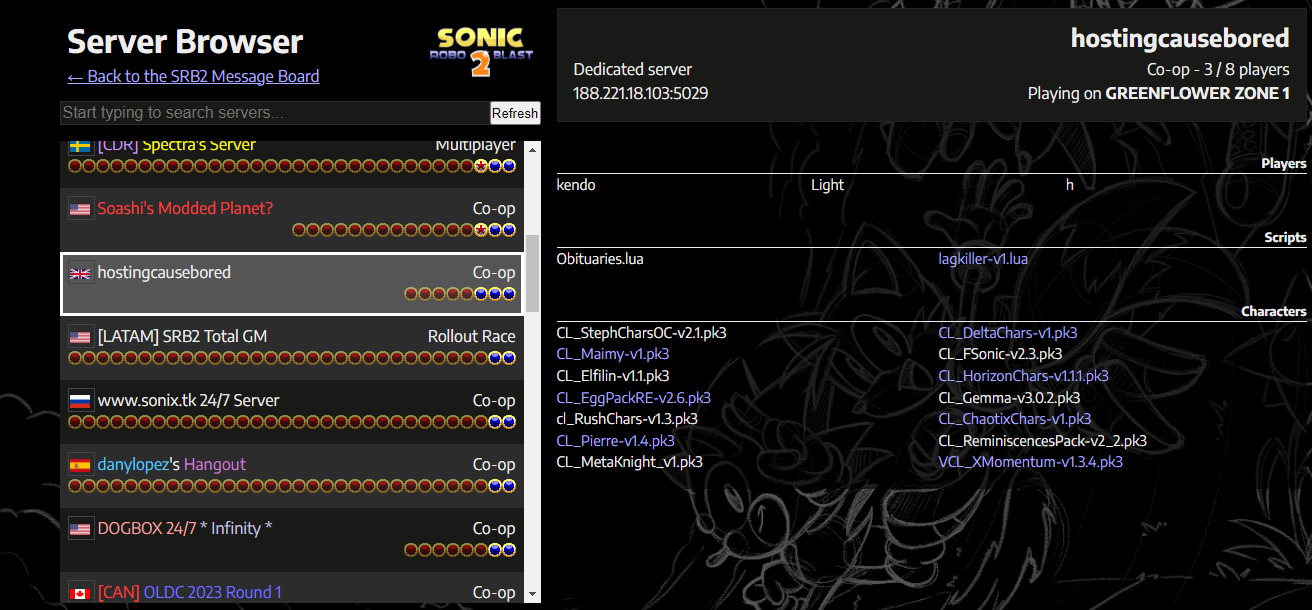The image size is (1312, 610).
Task: Click CL_Elfilin-v1.1.pk3 file name
Action: 613,376
